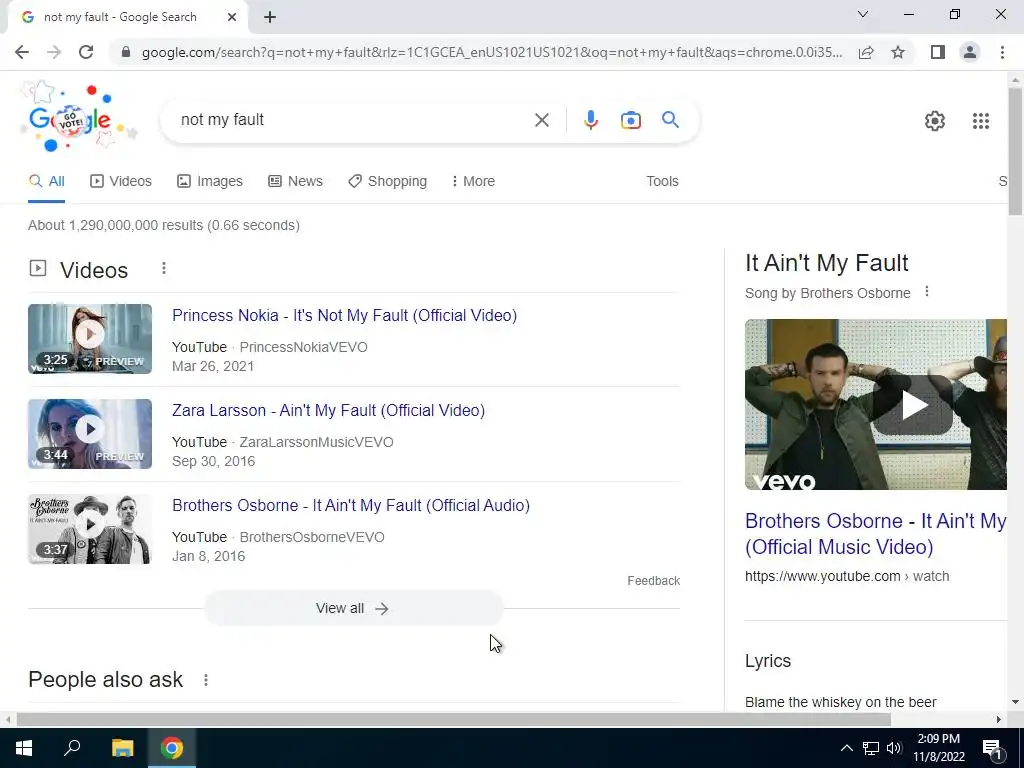Screen dimensions: 1024x768
Task: Click the horizontal scrollbar right arrow
Action: (999, 719)
